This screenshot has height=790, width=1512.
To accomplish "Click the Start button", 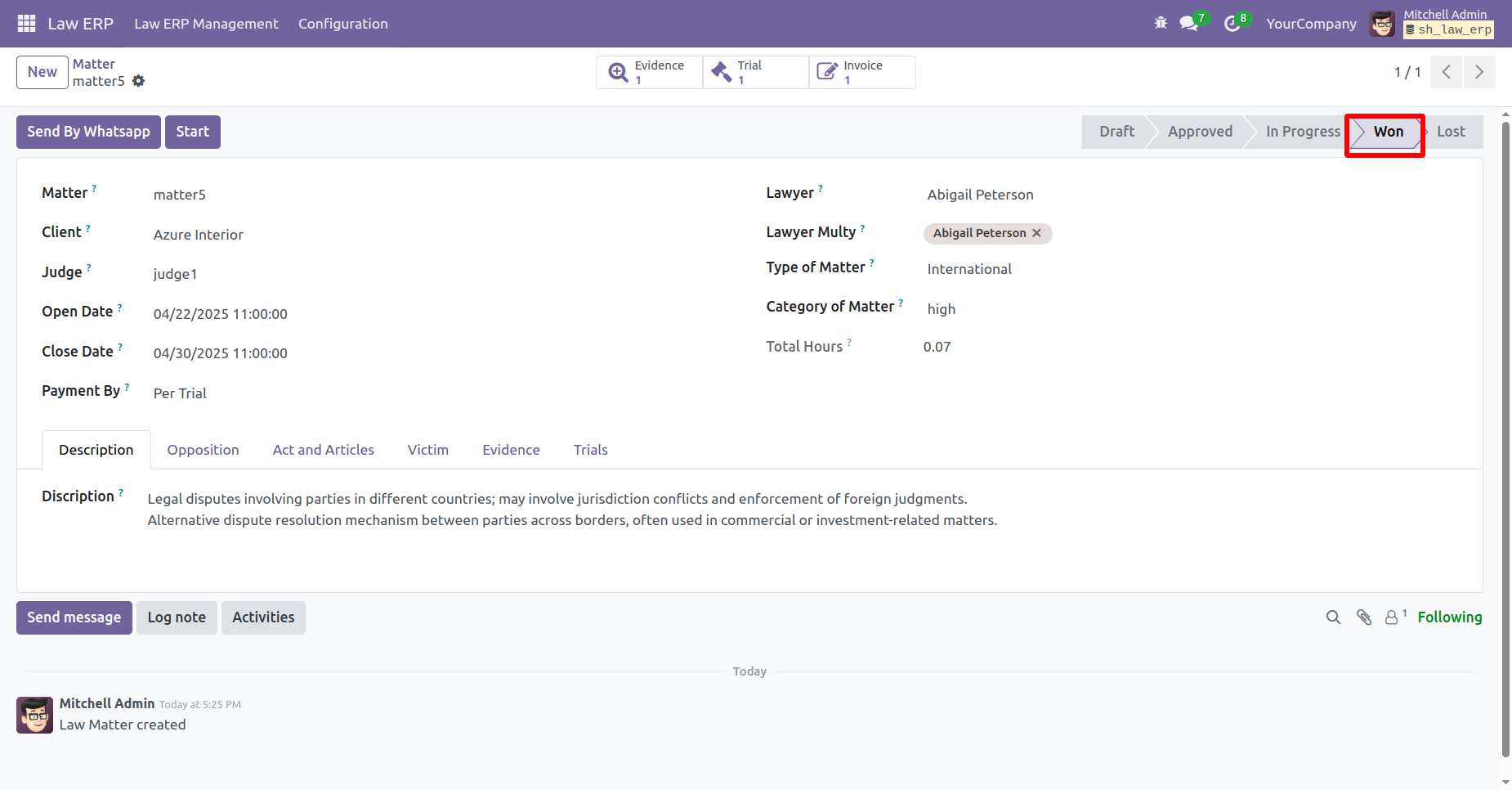I will [193, 132].
